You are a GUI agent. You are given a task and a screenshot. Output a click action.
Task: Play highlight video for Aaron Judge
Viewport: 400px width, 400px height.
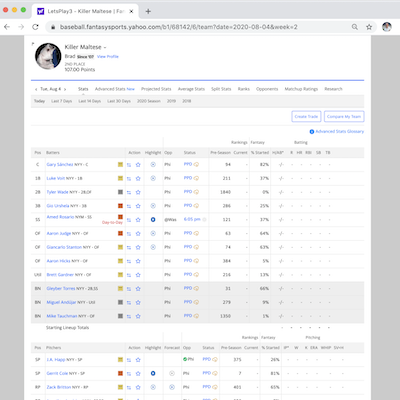[x=153, y=233]
